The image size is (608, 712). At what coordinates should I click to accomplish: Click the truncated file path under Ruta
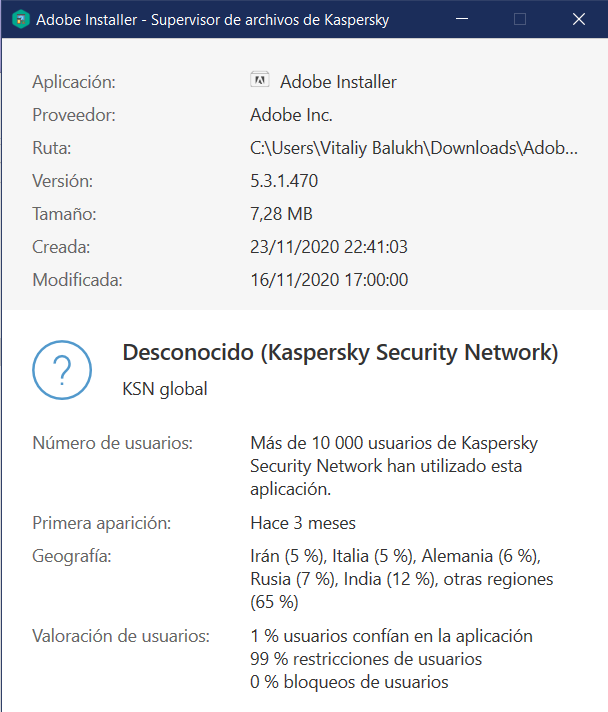coord(413,148)
